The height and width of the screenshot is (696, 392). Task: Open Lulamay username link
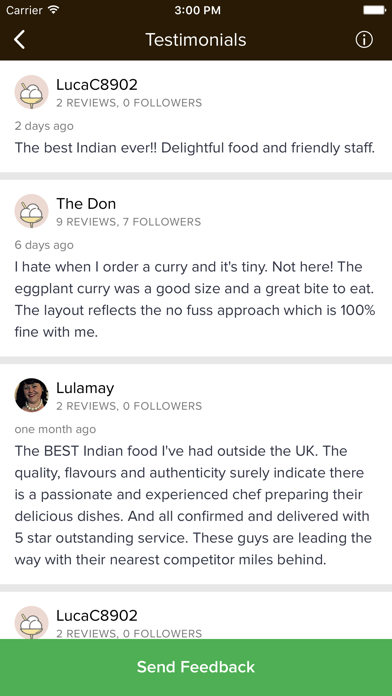(85, 388)
